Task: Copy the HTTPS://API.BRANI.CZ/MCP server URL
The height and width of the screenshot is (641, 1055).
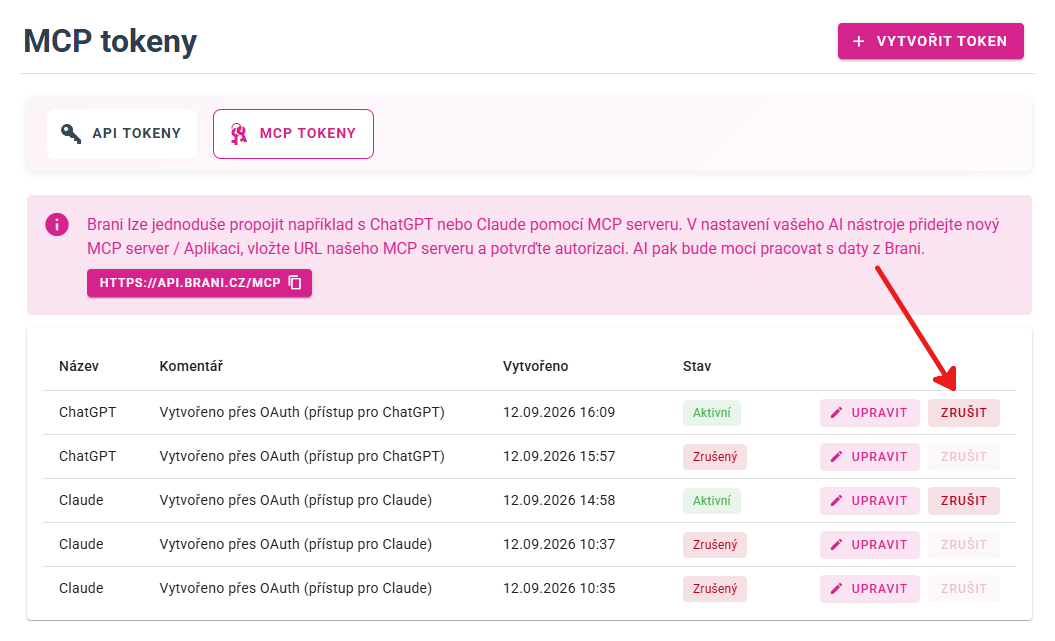Action: 199,282
